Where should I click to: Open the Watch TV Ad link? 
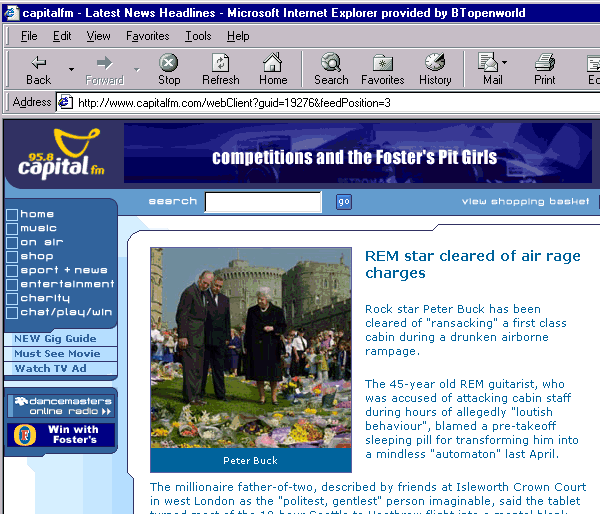point(51,369)
